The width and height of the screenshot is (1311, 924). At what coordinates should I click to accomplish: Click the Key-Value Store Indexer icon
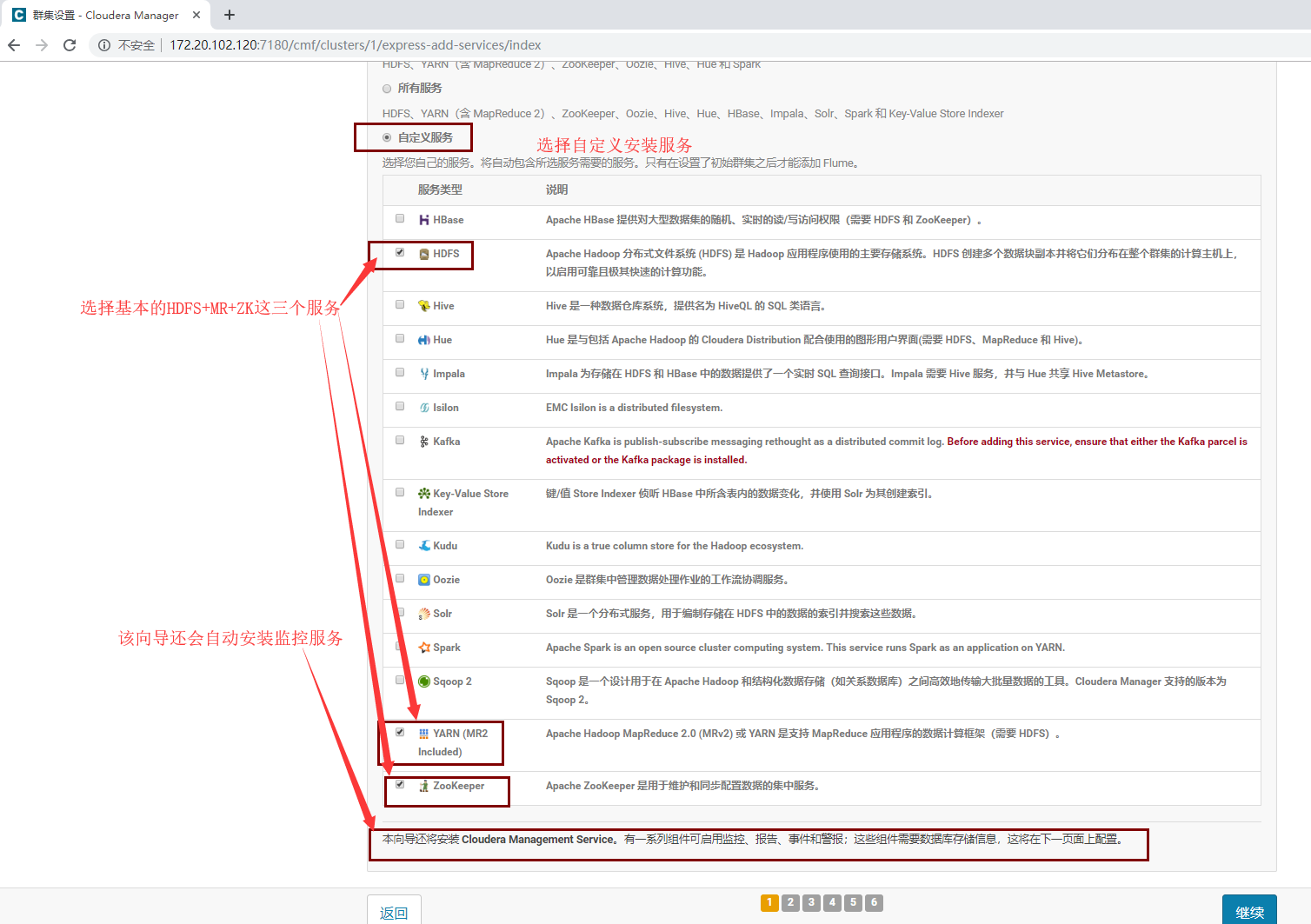424,494
